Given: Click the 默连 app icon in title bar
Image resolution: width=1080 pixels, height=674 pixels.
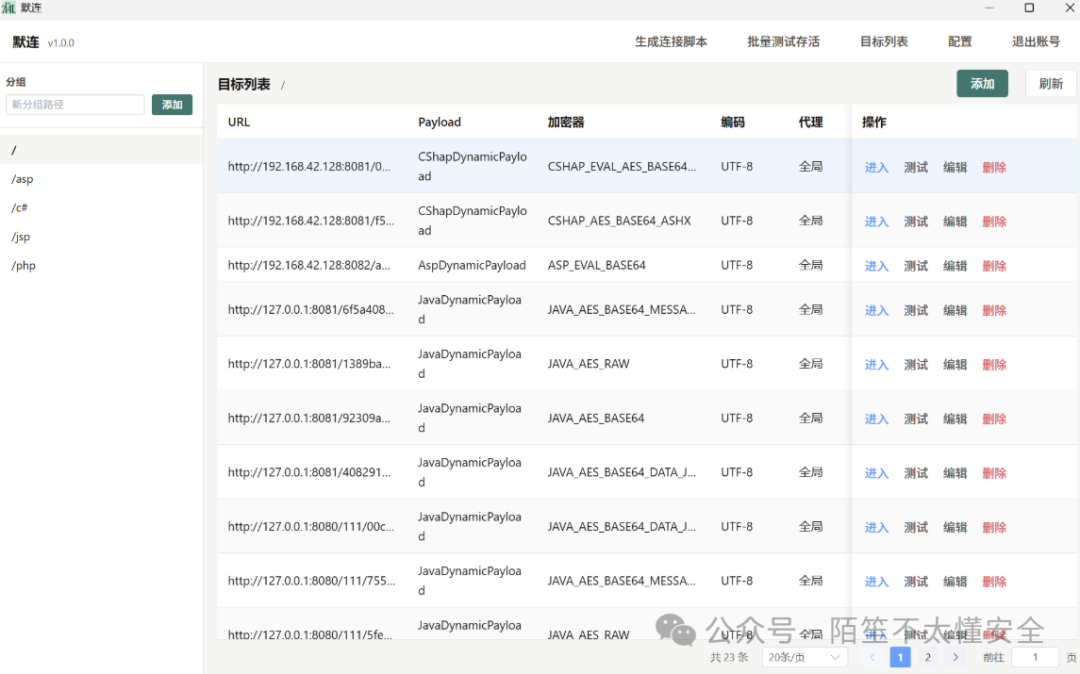Looking at the screenshot, I should point(8,8).
